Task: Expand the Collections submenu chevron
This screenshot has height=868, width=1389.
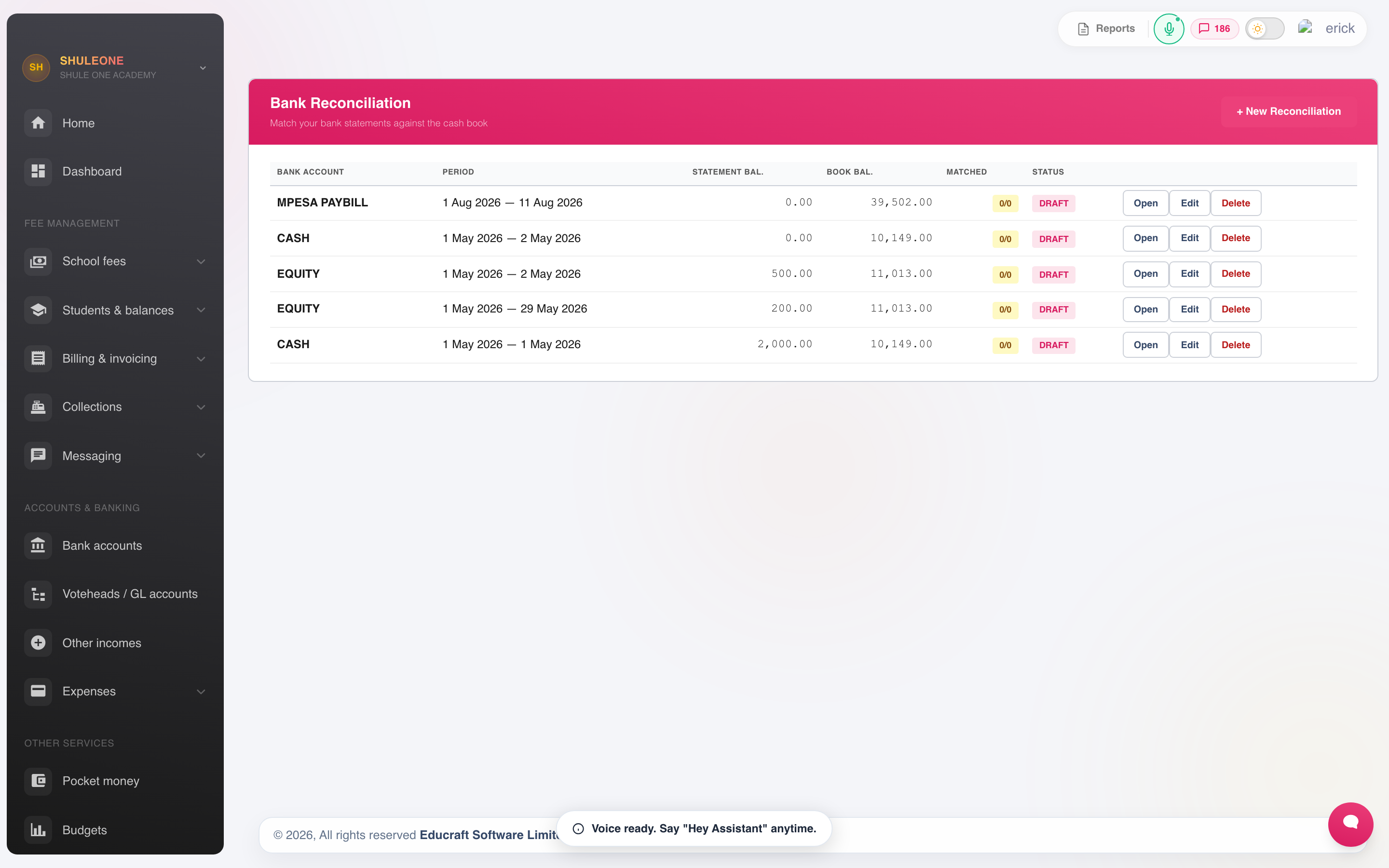Action: [x=201, y=407]
